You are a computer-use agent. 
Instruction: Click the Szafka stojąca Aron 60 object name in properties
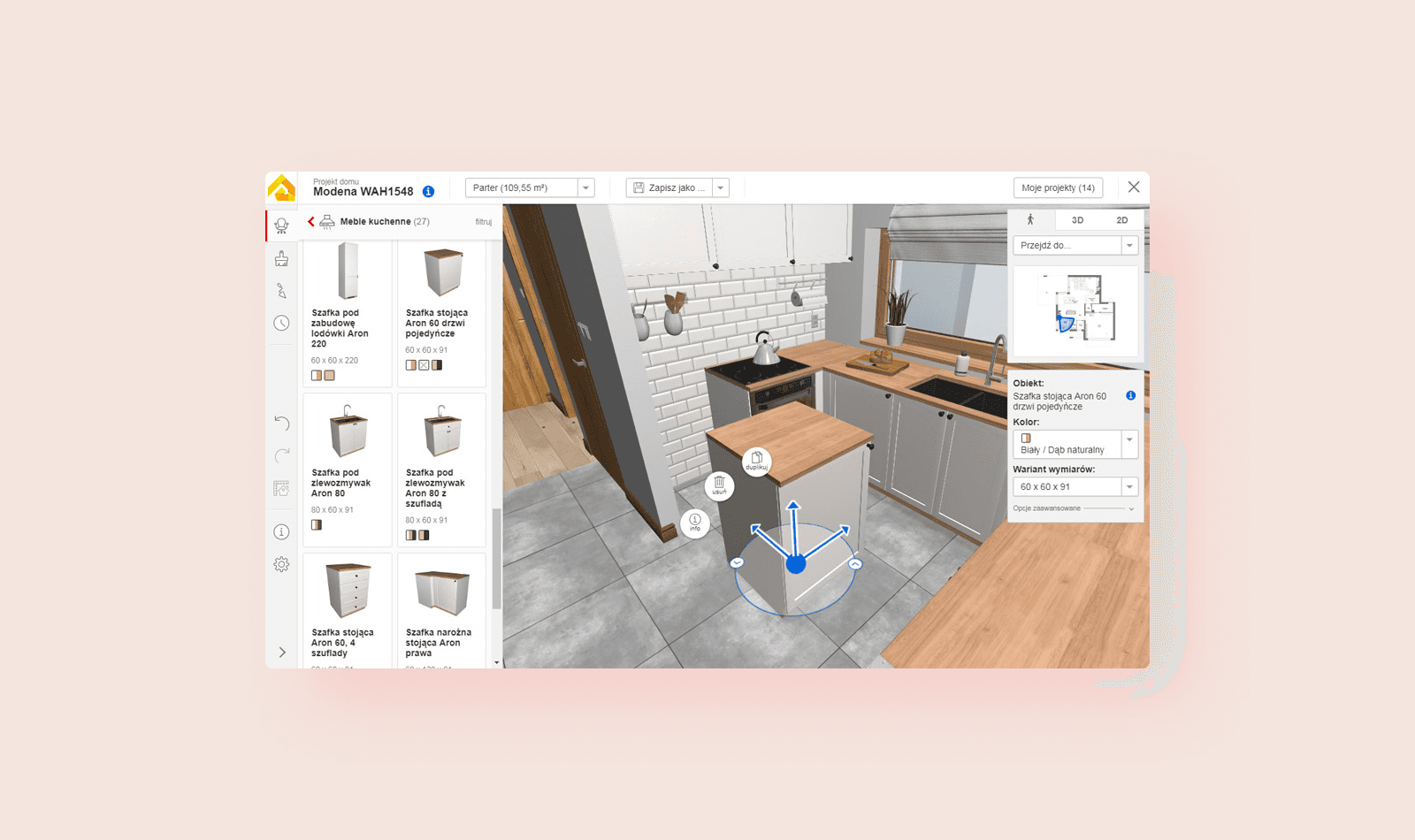[x=1059, y=401]
